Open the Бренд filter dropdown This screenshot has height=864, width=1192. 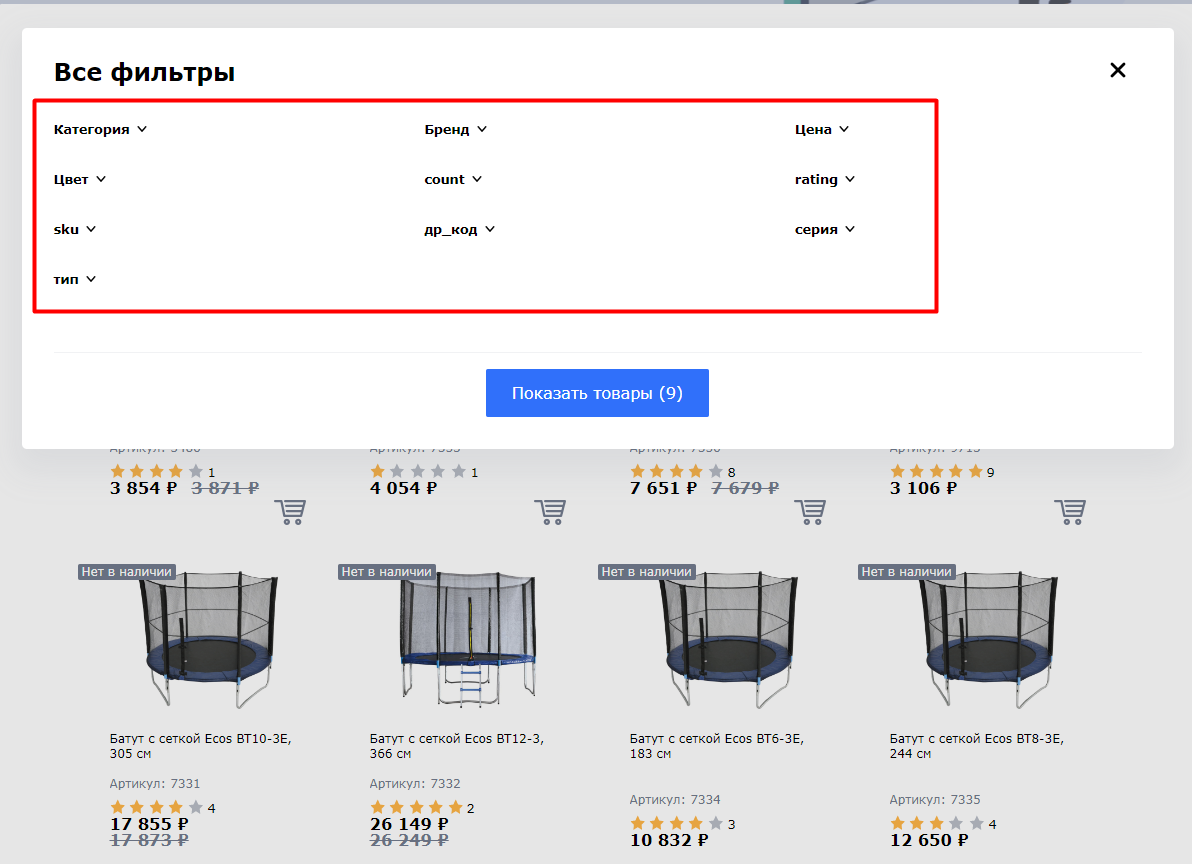pyautogui.click(x=455, y=129)
